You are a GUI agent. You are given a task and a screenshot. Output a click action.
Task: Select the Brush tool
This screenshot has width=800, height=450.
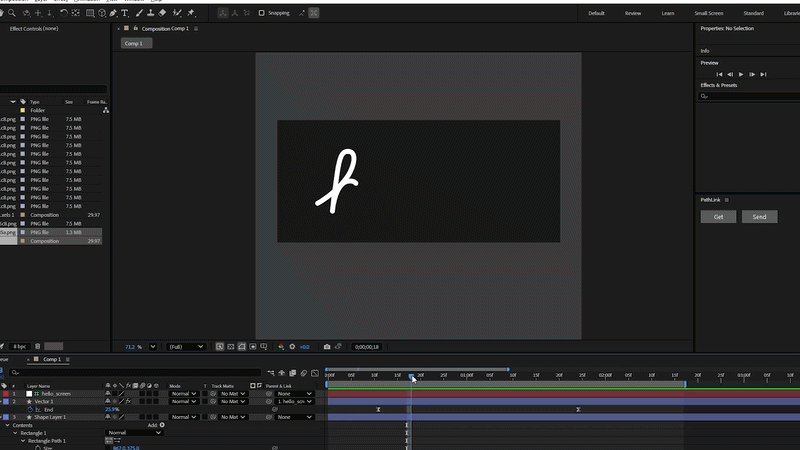point(139,13)
